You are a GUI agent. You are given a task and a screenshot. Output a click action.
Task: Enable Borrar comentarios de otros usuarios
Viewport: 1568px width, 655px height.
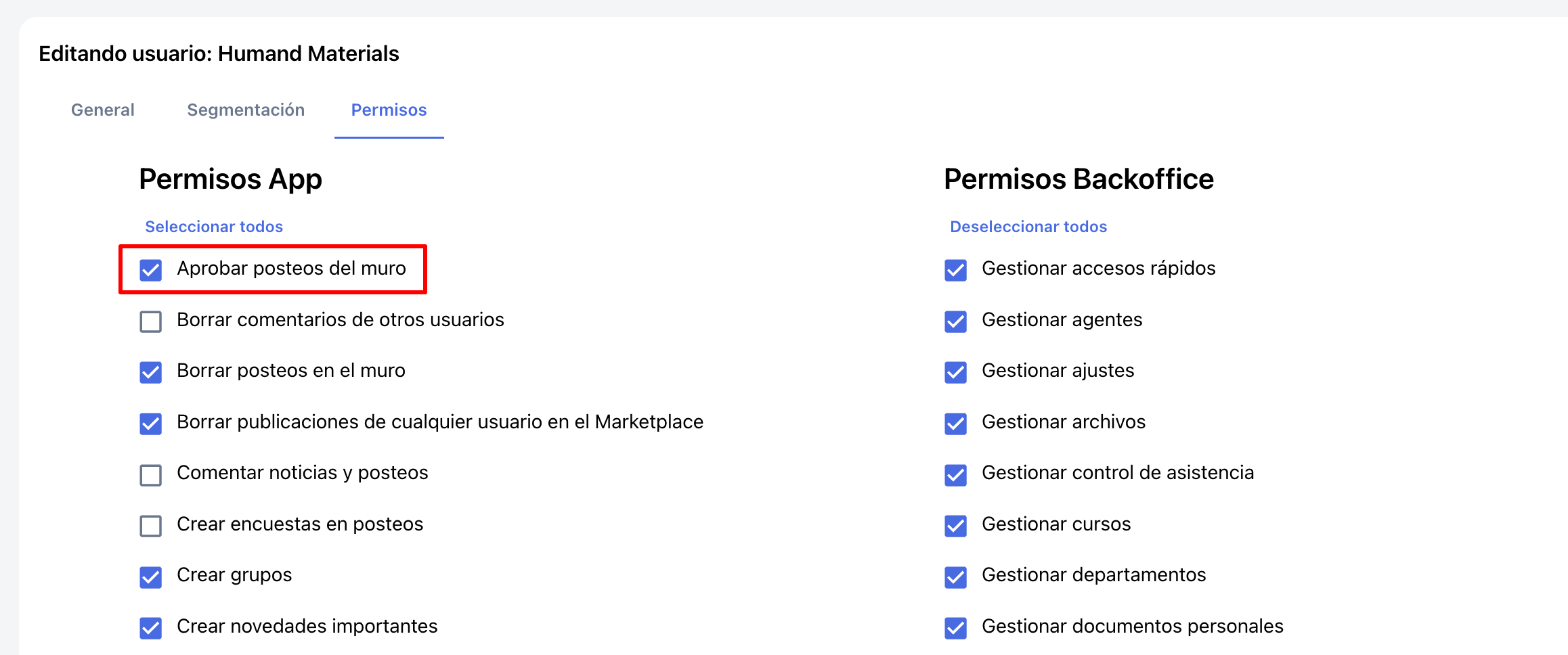tap(150, 321)
